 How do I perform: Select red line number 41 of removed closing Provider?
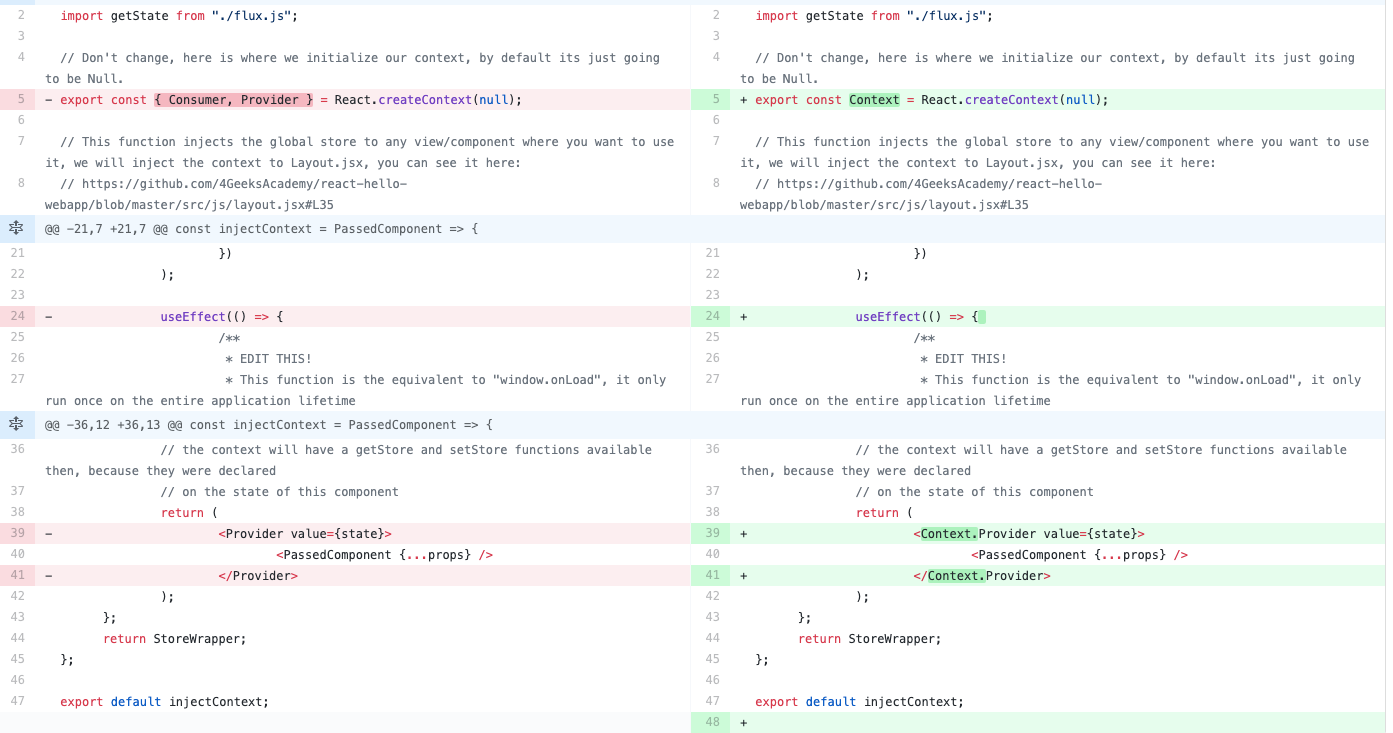tap(18, 576)
